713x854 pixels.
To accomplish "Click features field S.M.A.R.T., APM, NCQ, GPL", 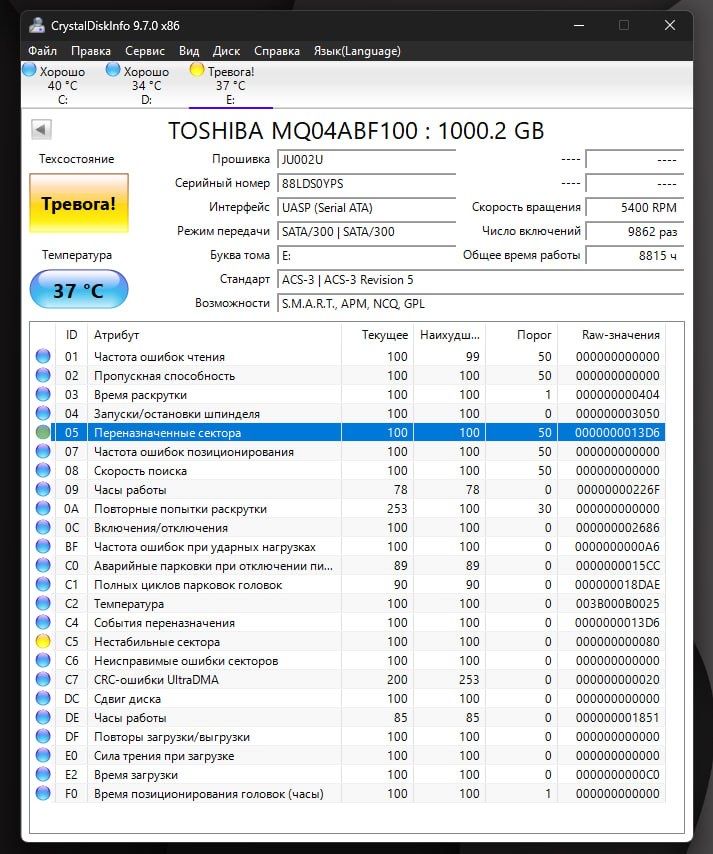I will tap(480, 303).
